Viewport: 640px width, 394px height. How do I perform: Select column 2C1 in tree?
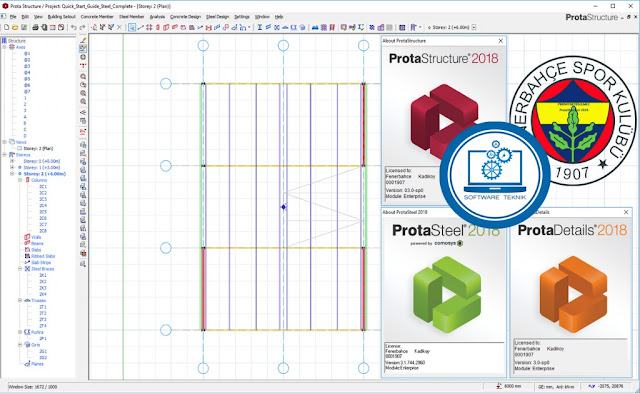pyautogui.click(x=43, y=187)
